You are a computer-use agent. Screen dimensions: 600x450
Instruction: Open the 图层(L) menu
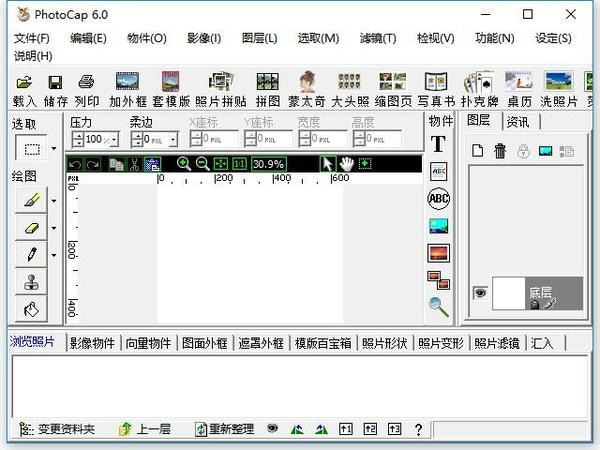coord(259,38)
